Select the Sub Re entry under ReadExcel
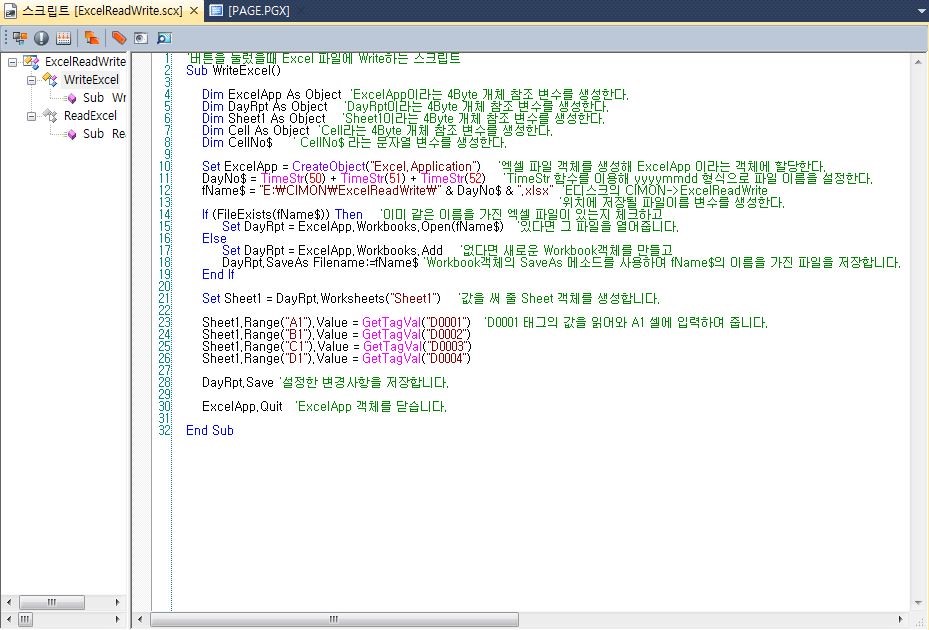Screen dimensions: 929x630 [x=104, y=134]
